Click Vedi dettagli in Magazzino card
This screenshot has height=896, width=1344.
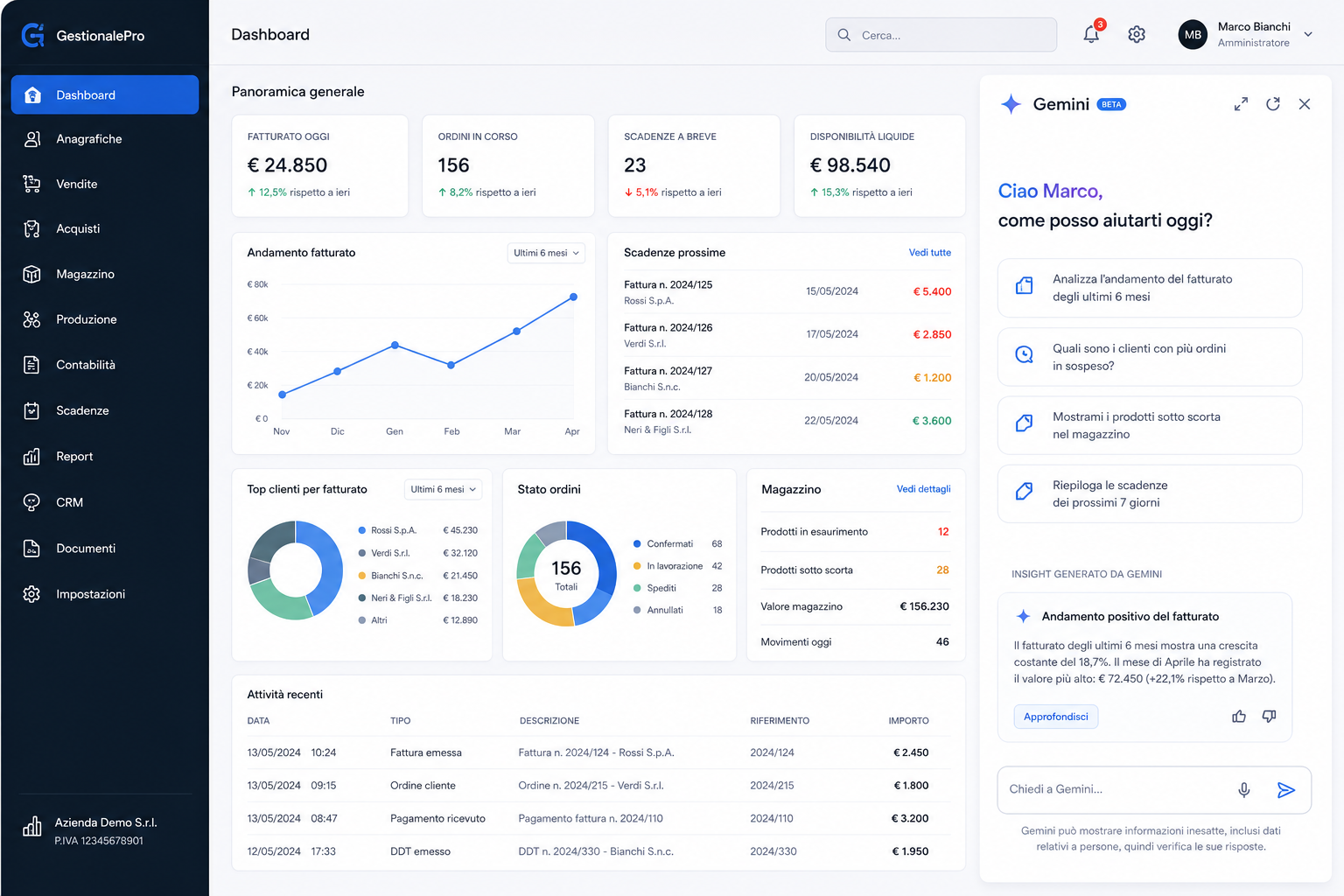click(x=923, y=489)
